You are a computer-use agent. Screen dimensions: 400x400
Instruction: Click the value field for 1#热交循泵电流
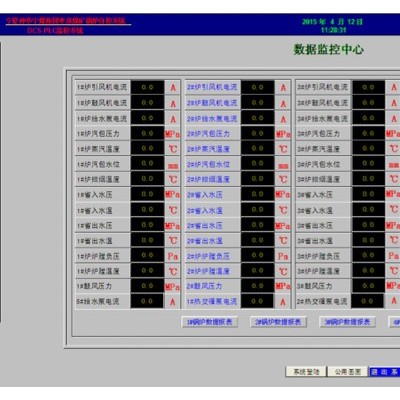[258, 301]
